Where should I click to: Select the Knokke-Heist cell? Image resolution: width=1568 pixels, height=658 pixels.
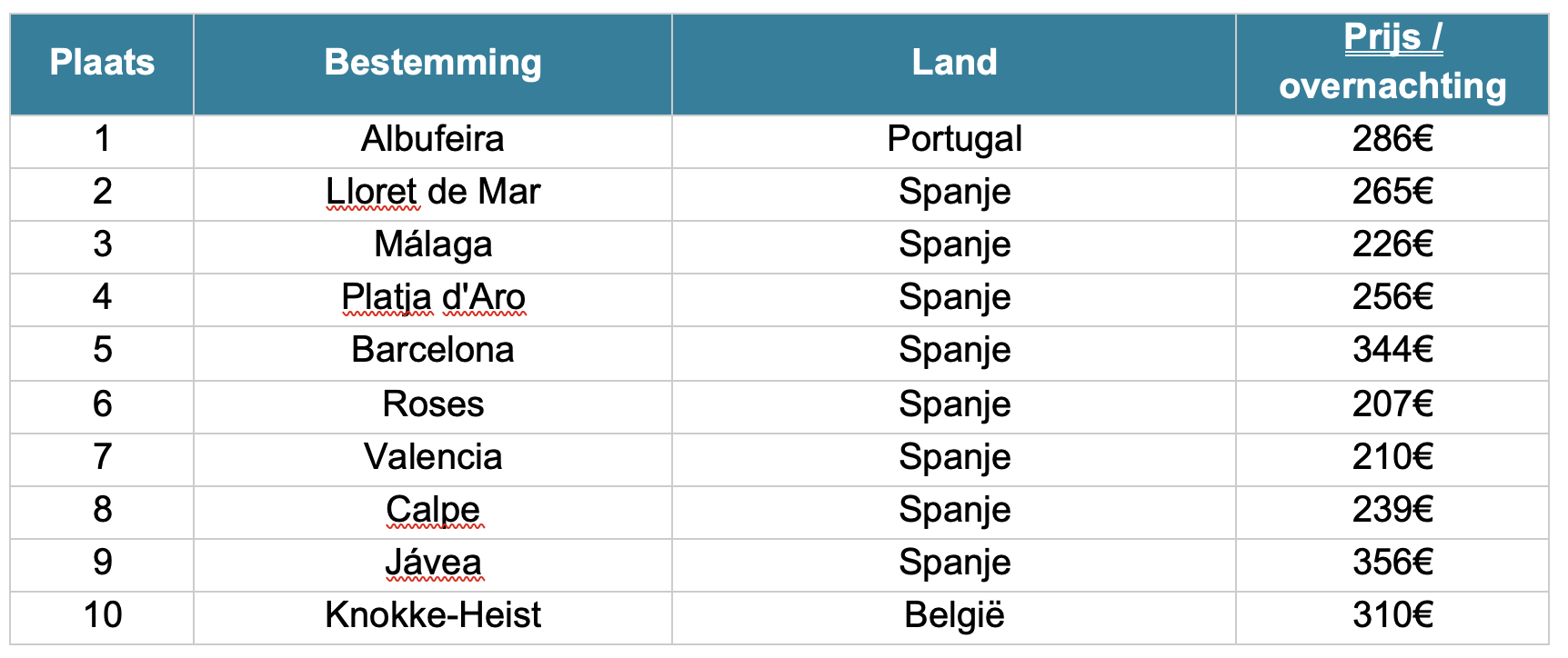click(433, 617)
